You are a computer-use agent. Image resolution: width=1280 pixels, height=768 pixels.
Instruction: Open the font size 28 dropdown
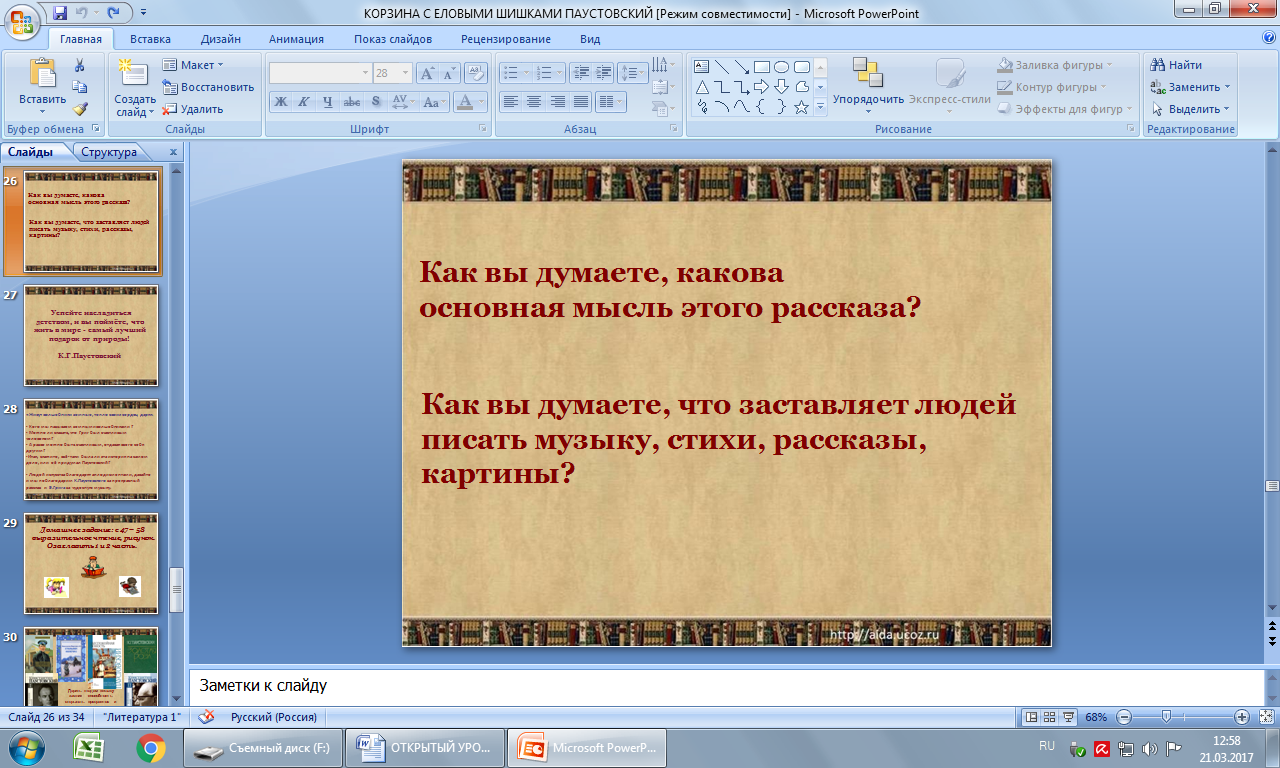(405, 73)
